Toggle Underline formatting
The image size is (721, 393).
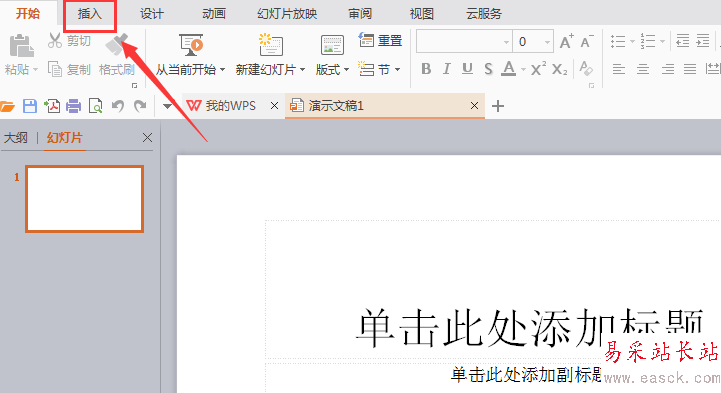click(467, 69)
